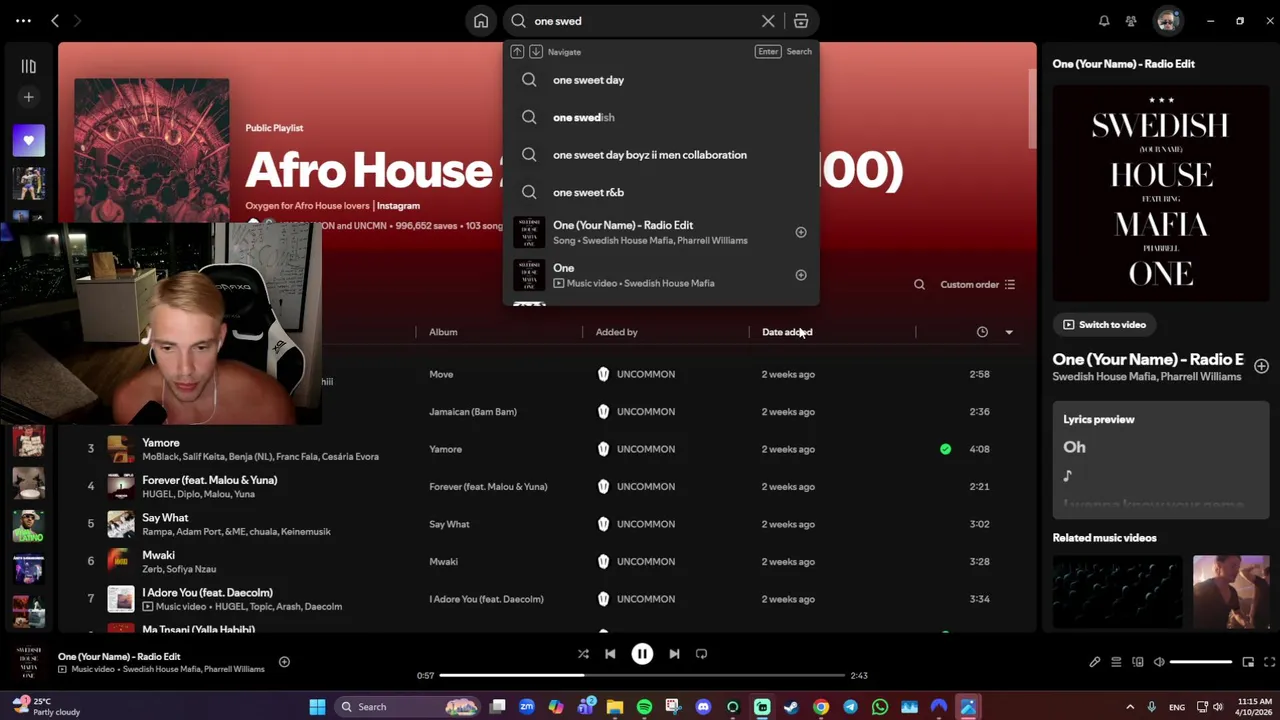Click 'I Adore You (feat. Daecolm)' track title
The height and width of the screenshot is (720, 1280).
click(207, 593)
